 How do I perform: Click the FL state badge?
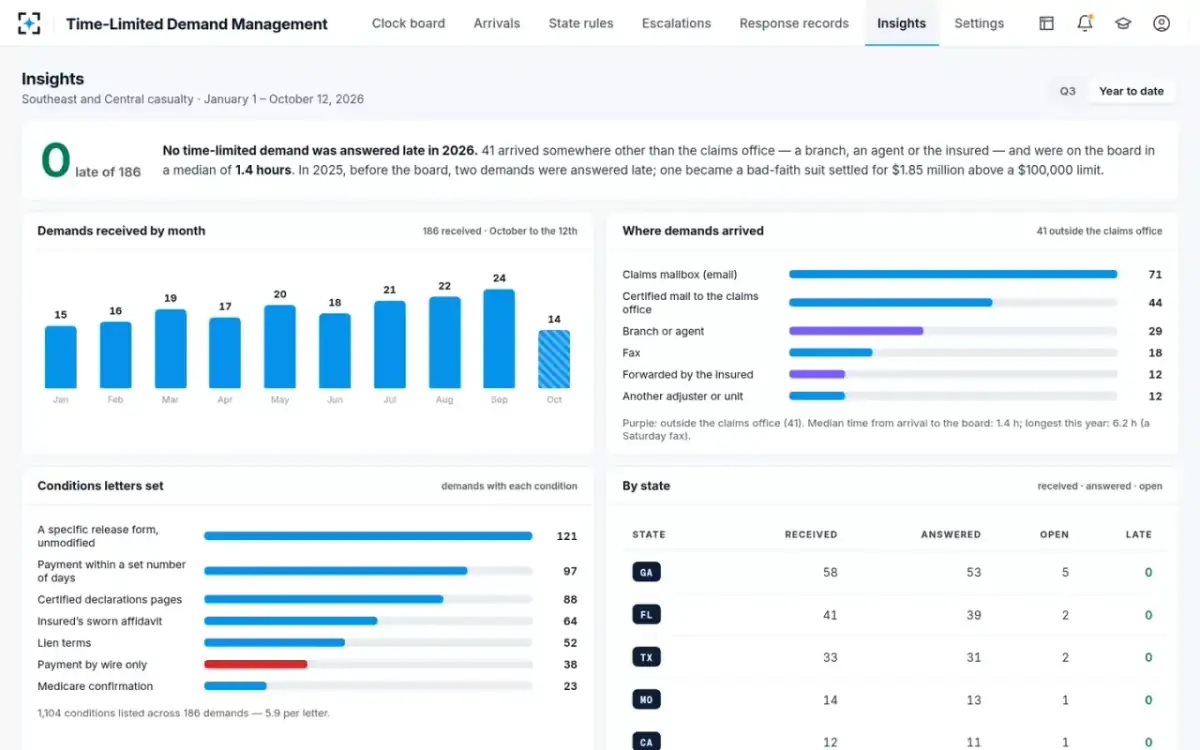click(x=646, y=615)
